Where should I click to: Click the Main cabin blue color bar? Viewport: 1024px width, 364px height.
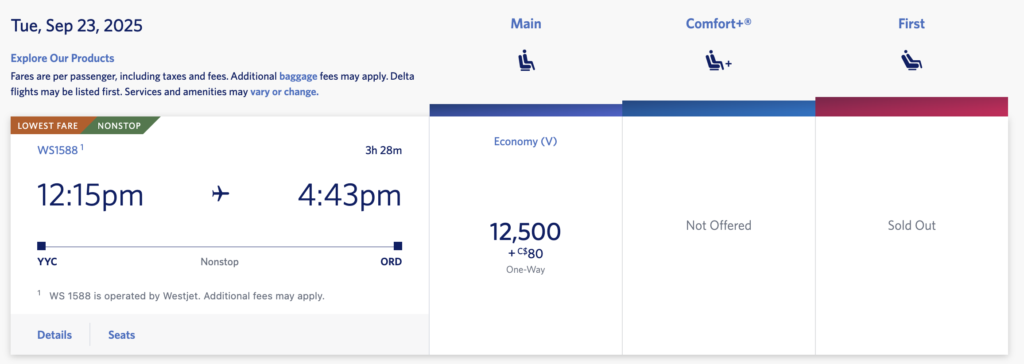click(x=526, y=110)
